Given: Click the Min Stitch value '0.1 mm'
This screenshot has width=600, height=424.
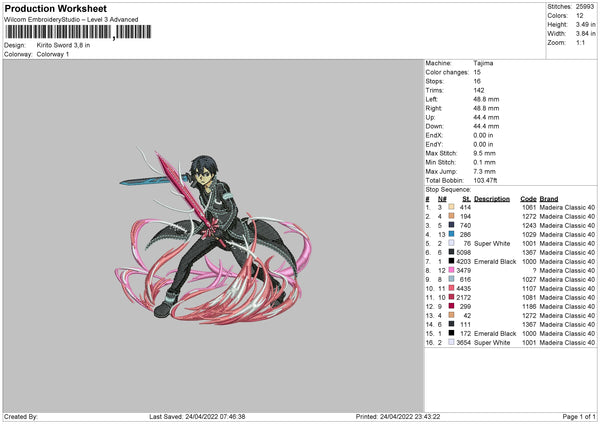Looking at the screenshot, I should [x=484, y=162].
